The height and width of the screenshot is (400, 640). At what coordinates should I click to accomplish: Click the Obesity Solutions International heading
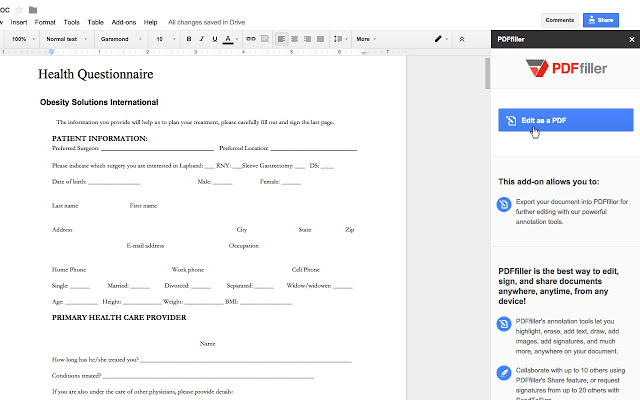pos(99,102)
